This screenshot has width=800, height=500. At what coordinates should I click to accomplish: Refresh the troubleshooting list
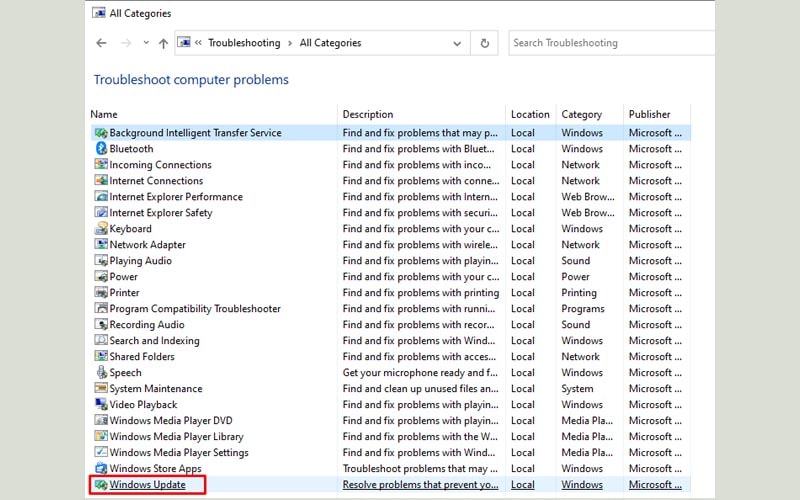tap(485, 43)
